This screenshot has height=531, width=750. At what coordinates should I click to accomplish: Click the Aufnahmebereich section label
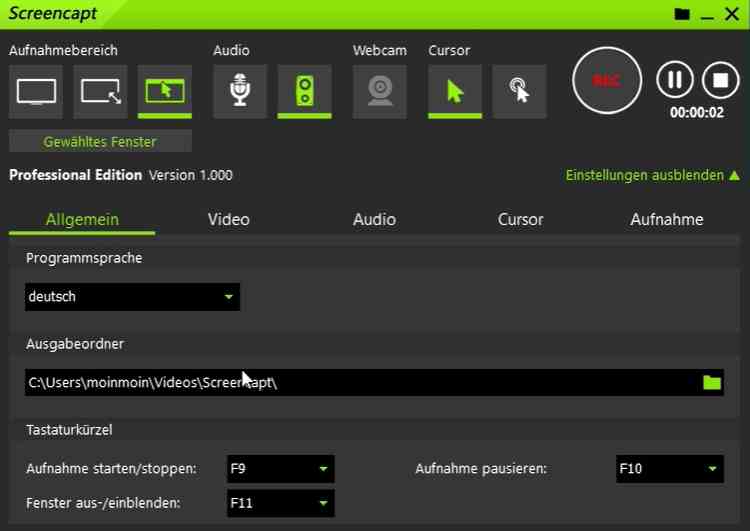[63, 50]
